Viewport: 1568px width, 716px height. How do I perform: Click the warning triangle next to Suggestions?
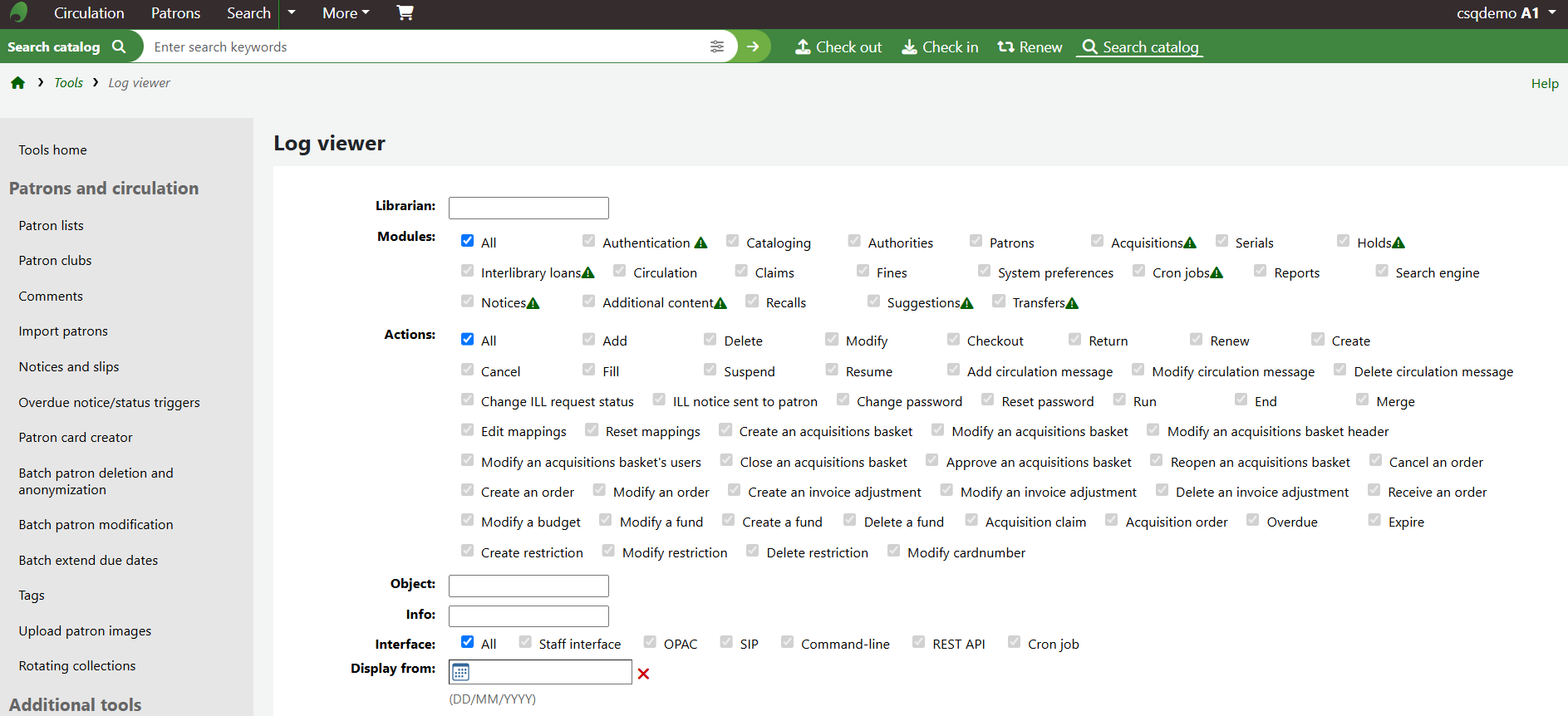click(x=967, y=303)
